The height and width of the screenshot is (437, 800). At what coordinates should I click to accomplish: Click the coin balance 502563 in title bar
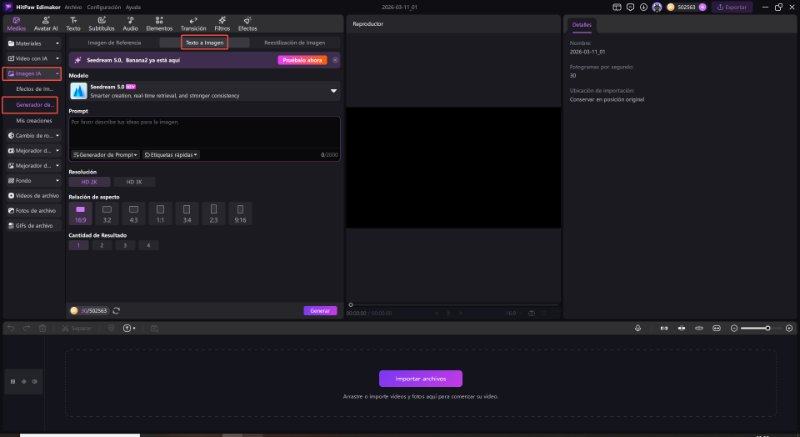pos(686,7)
